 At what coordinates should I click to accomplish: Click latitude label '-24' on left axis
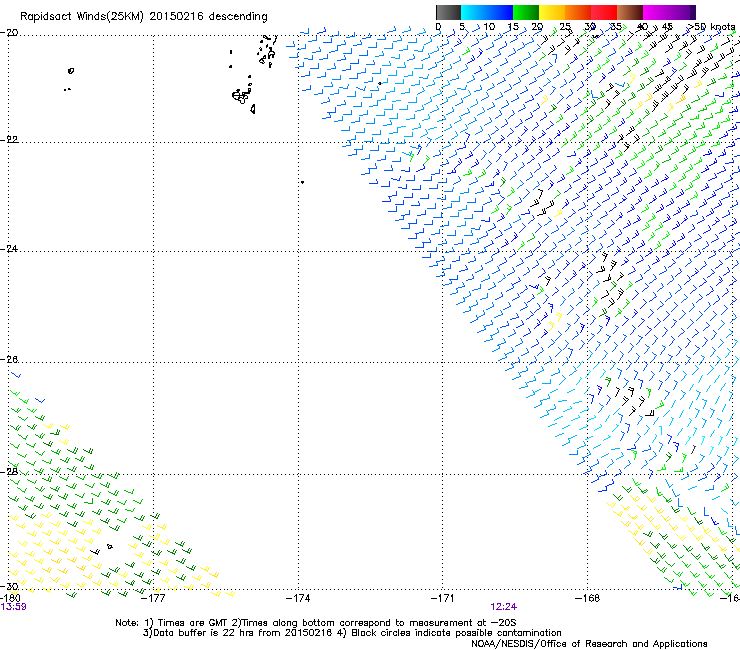pyautogui.click(x=9, y=249)
